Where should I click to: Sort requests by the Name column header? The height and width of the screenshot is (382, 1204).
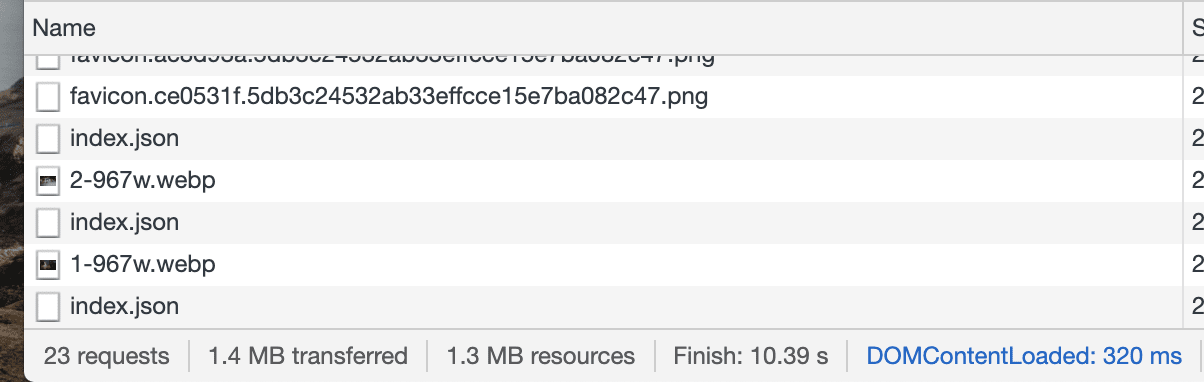click(64, 28)
